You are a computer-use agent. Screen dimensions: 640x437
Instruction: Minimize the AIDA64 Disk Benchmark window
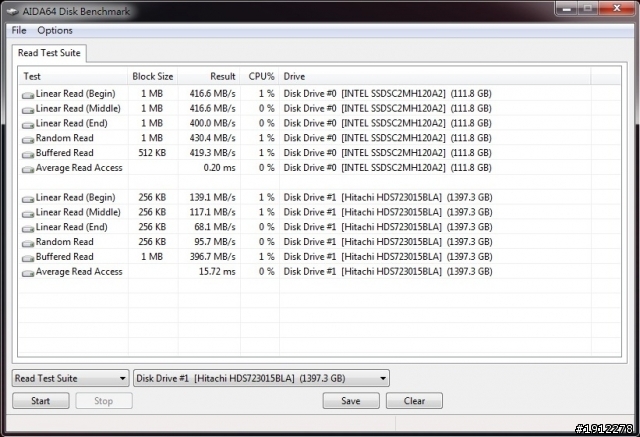point(567,8)
